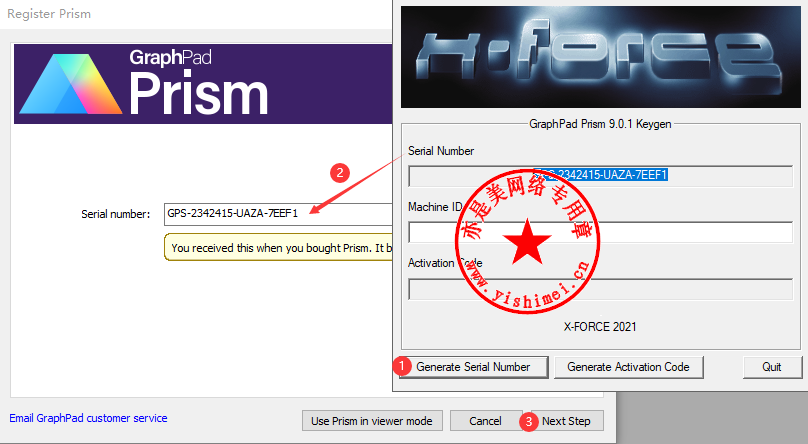This screenshot has width=808, height=444.
Task: Click the 'Machine ID' label in keygen
Action: click(x=435, y=207)
